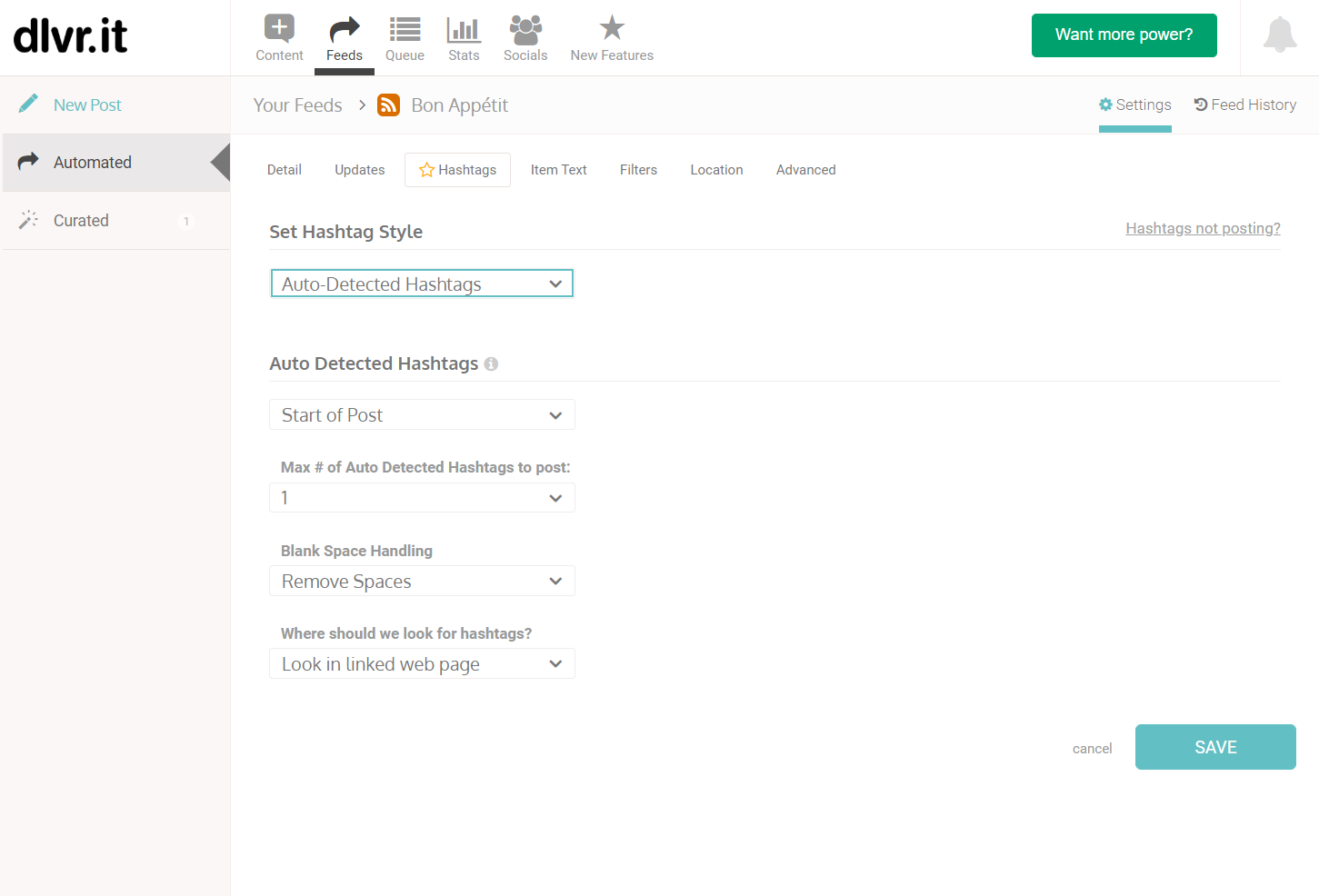Image resolution: width=1319 pixels, height=896 pixels.
Task: Click the orange RSS feed icon
Action: tap(388, 105)
